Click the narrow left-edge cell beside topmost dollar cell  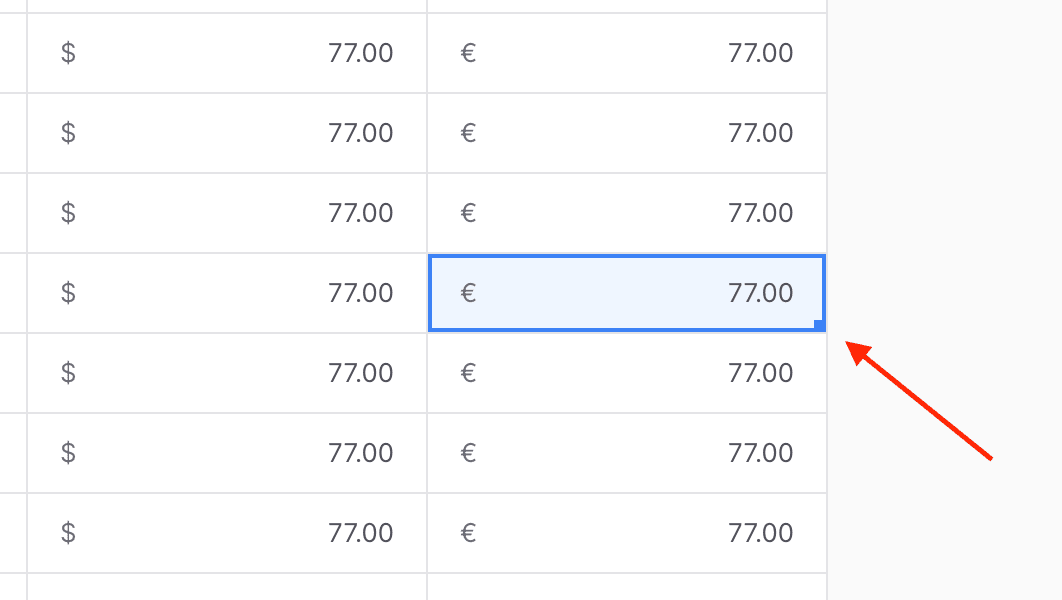tap(12, 53)
